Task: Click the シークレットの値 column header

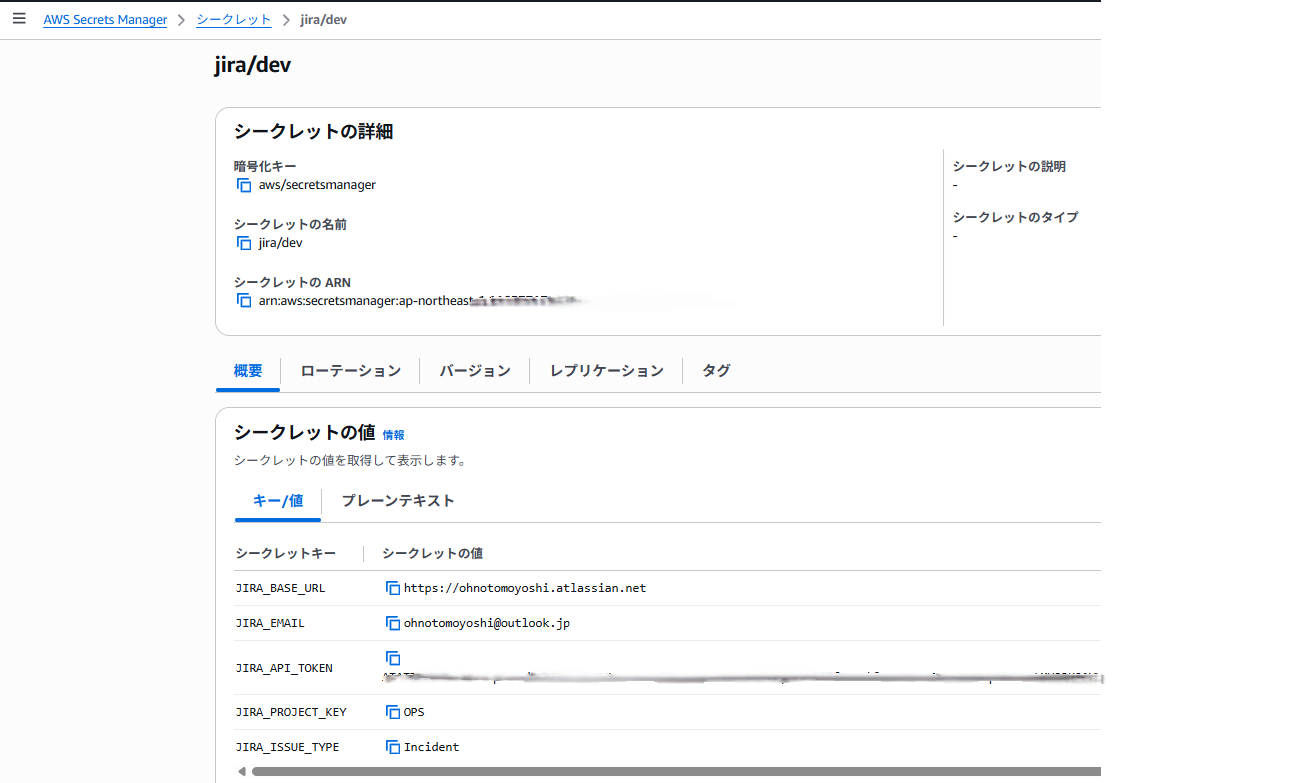Action: pos(433,553)
